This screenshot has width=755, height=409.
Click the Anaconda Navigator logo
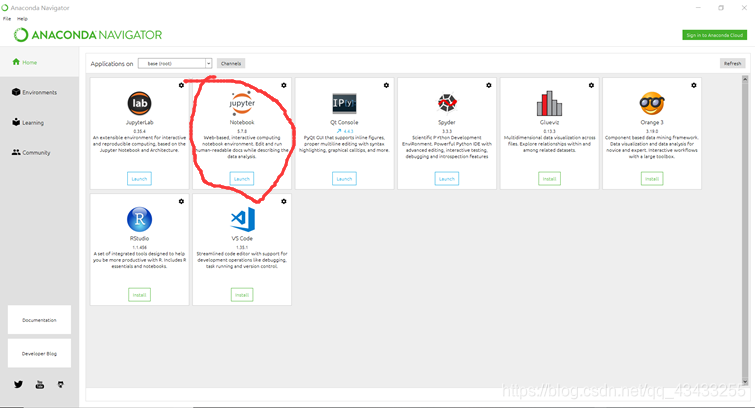(88, 35)
